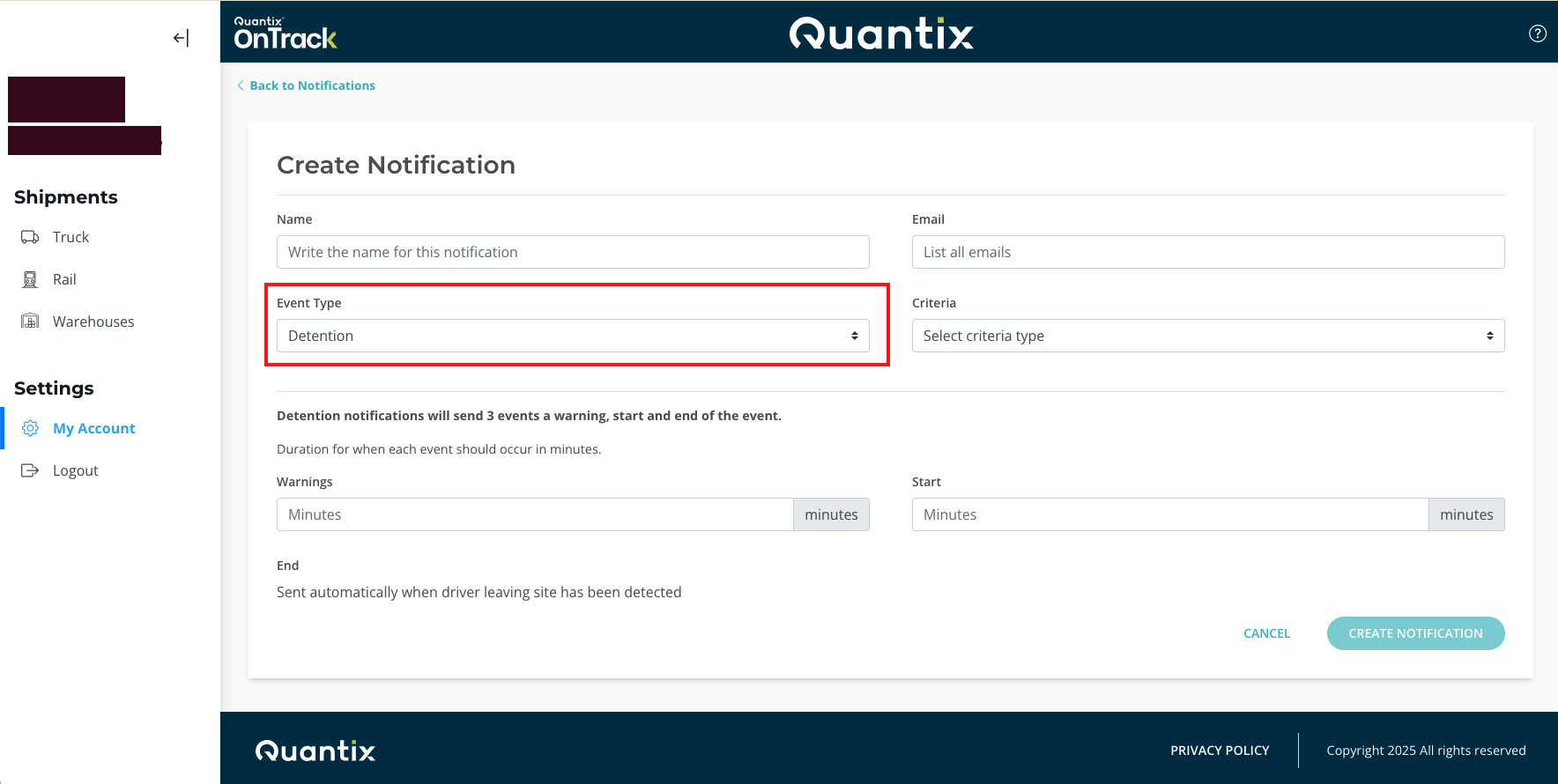Click the Warehouses building icon
This screenshot has height=784, width=1558.
click(x=30, y=322)
